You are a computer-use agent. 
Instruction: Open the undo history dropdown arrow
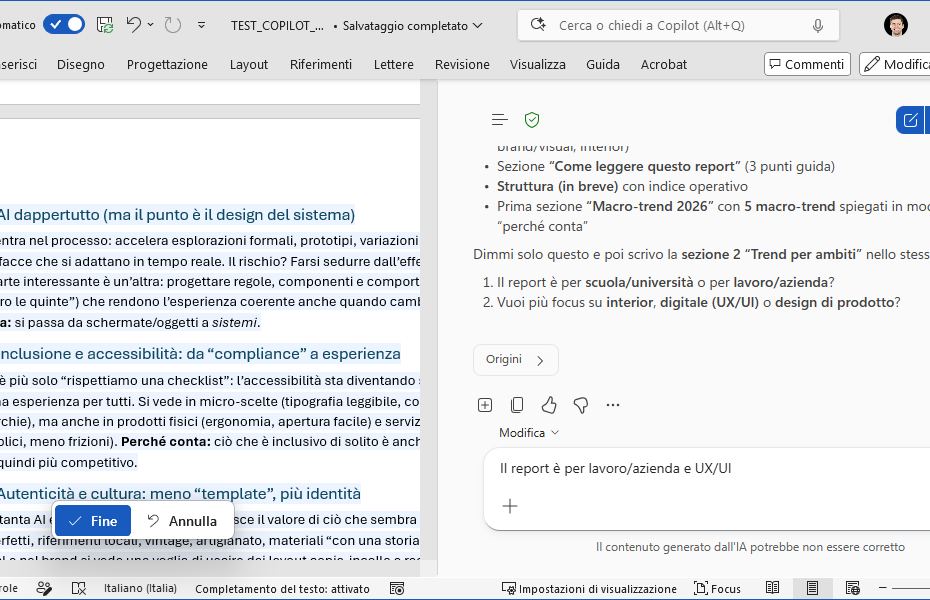point(150,25)
